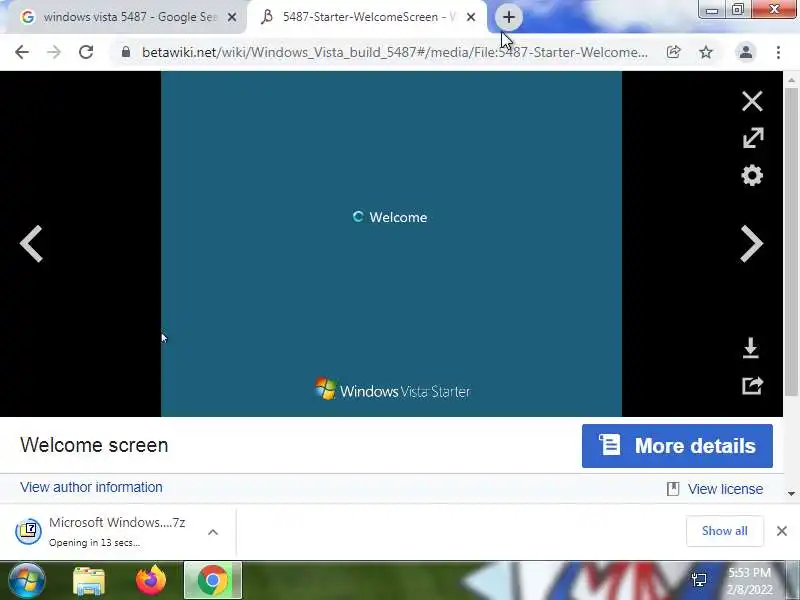
Task: Open the Microsoft Windows....7z download item
Action: tap(117, 531)
